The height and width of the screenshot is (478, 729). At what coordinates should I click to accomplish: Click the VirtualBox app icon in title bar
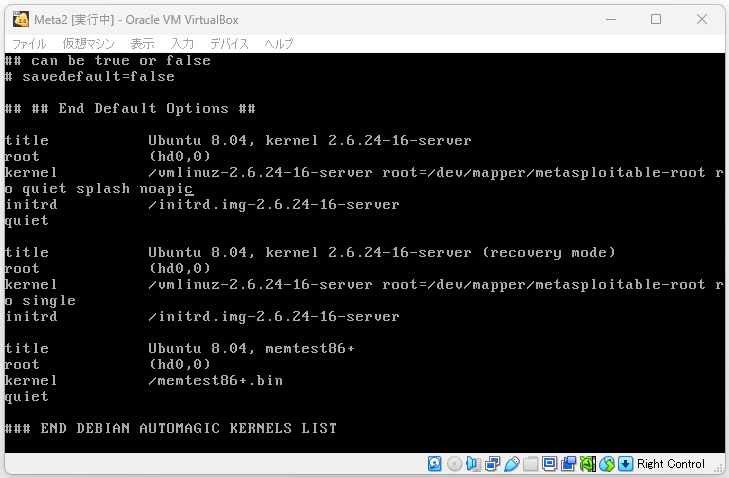[x=20, y=20]
